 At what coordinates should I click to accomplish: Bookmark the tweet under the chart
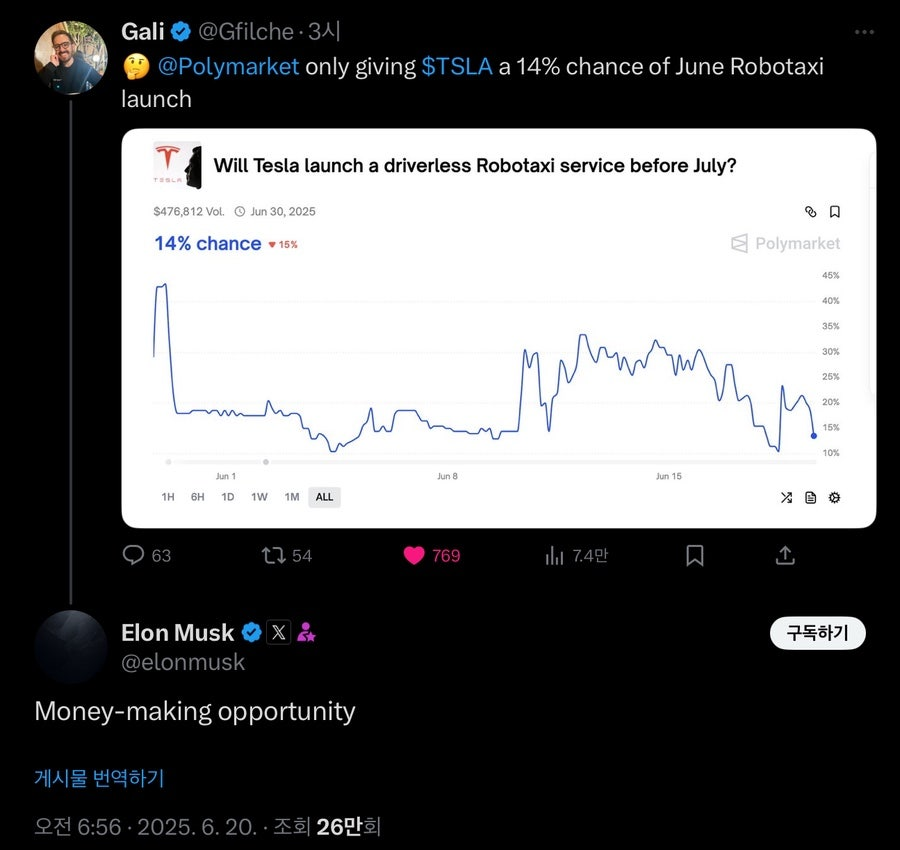click(x=695, y=556)
